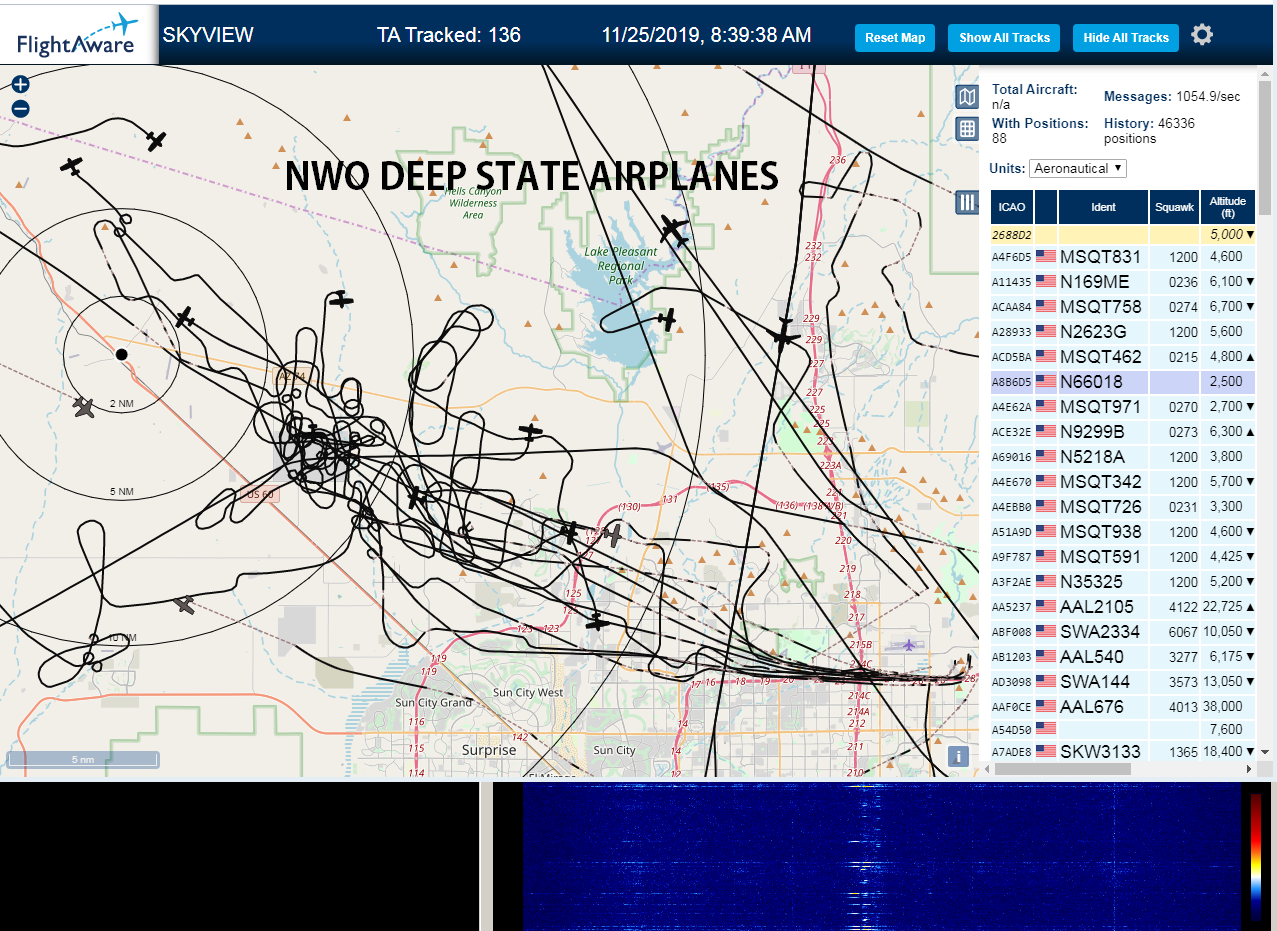Click the US flag in SKW3133 row

(x=1046, y=752)
